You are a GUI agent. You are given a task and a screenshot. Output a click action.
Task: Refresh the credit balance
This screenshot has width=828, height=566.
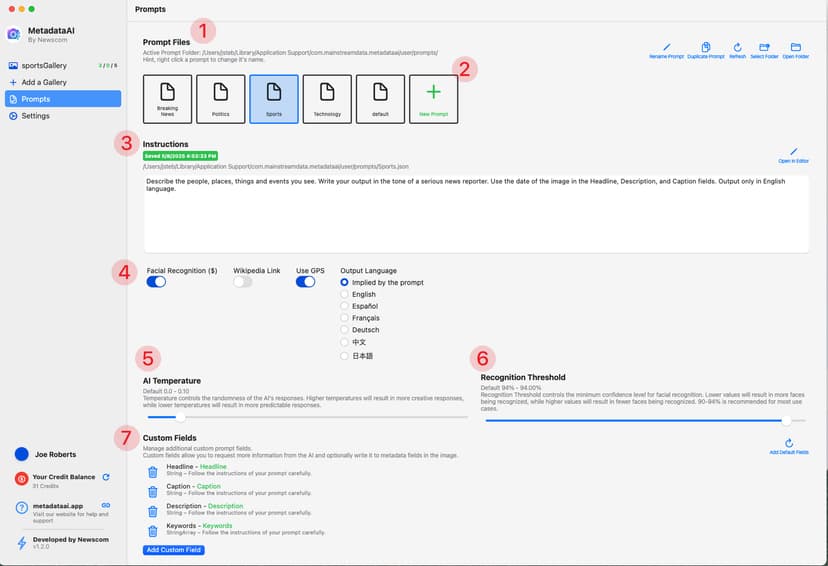click(x=106, y=478)
